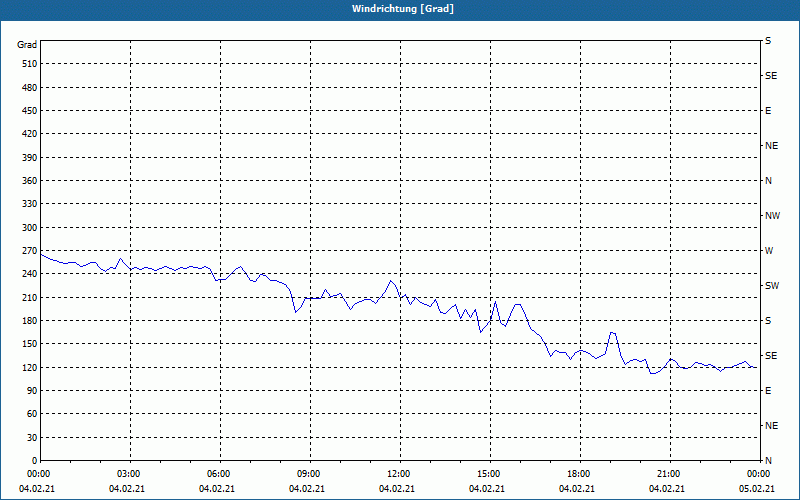Click the W compass label
The image size is (800, 500).
coord(769,251)
